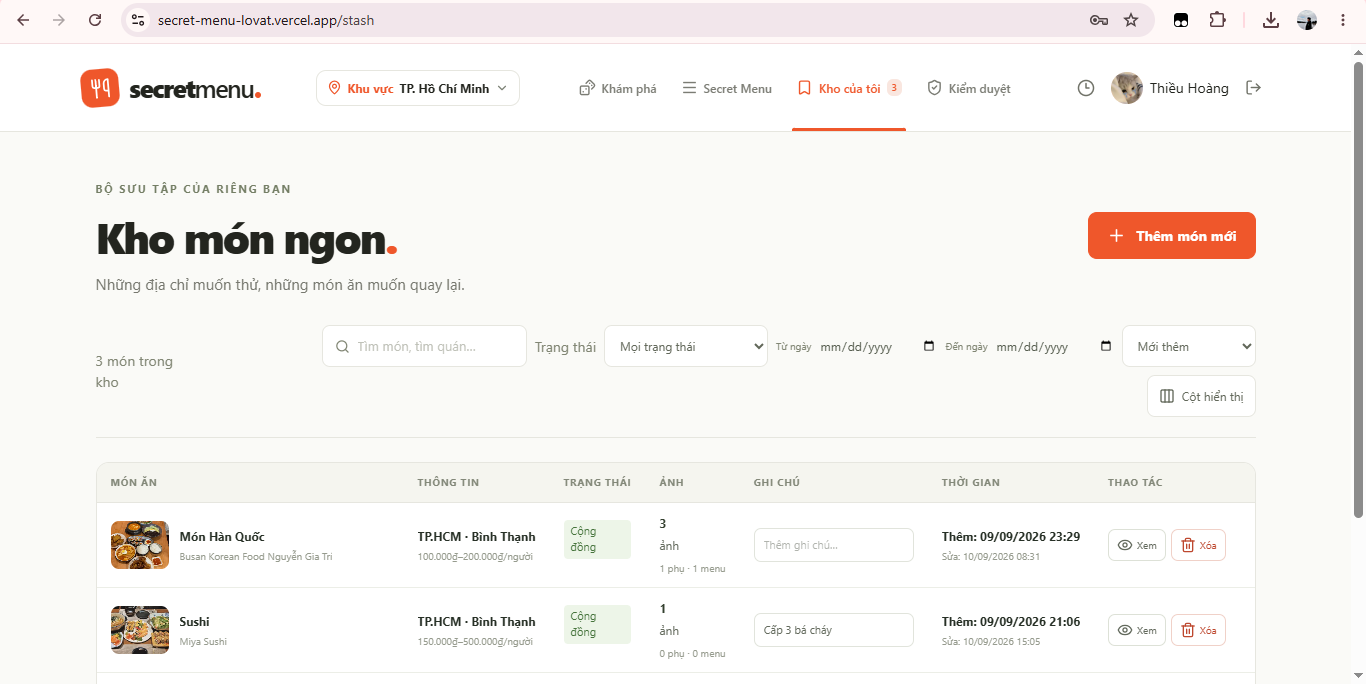Click the secretmenu fork logo icon
Screen dimensions: 1366x684
100,88
